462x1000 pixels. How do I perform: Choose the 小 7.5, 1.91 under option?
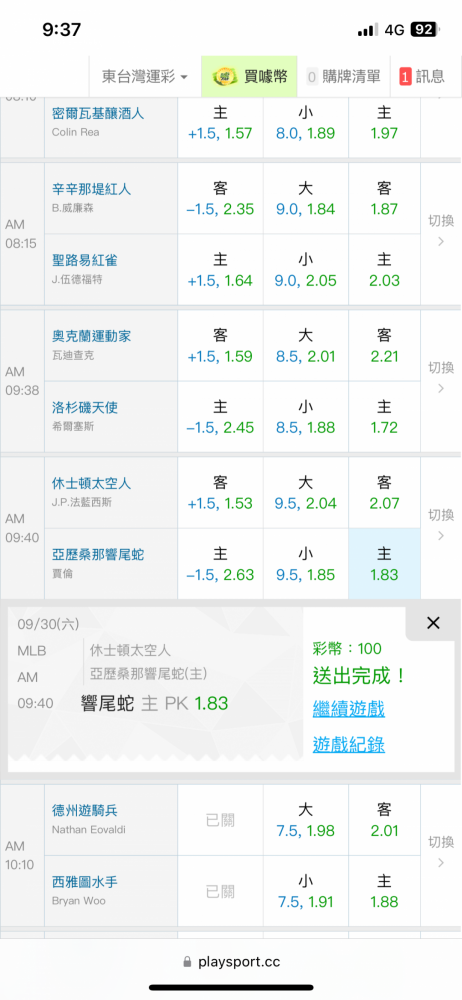(x=306, y=892)
